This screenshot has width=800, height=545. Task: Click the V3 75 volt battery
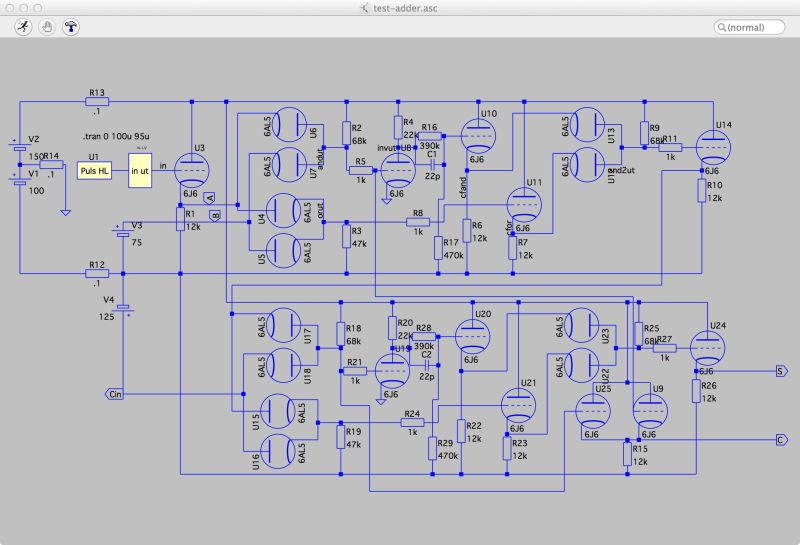click(x=123, y=232)
